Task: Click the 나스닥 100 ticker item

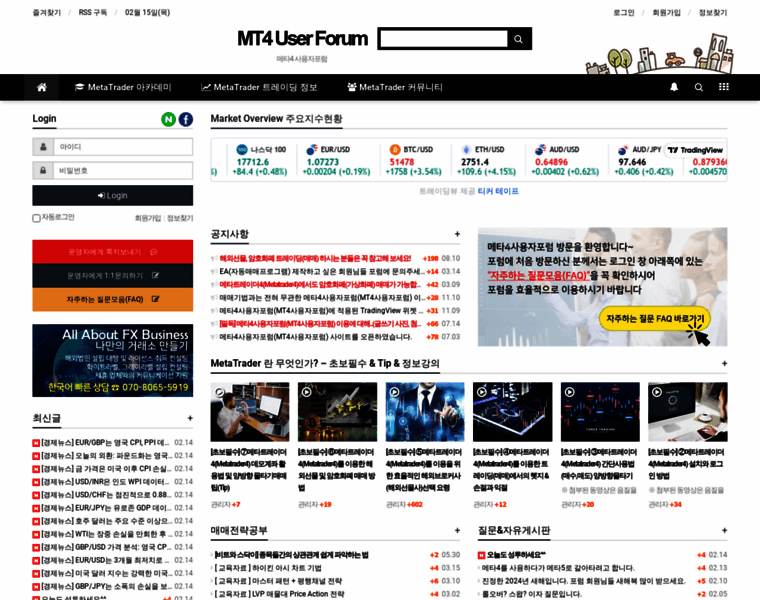Action: (x=260, y=160)
